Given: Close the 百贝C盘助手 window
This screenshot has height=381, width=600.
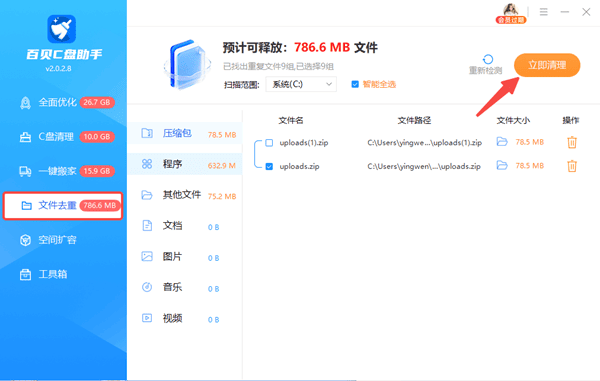Looking at the screenshot, I should [x=586, y=12].
